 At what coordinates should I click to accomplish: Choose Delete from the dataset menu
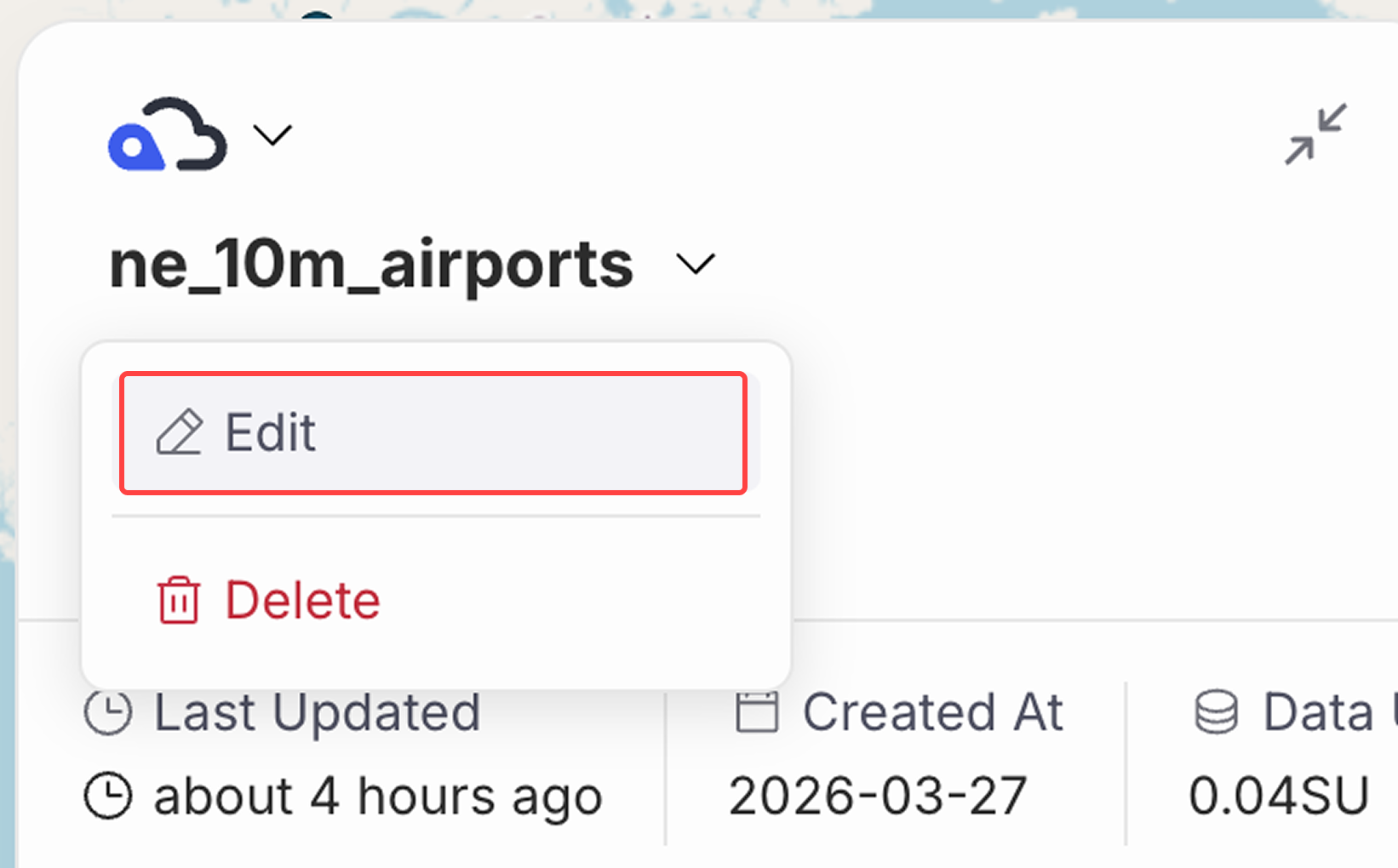click(x=302, y=600)
